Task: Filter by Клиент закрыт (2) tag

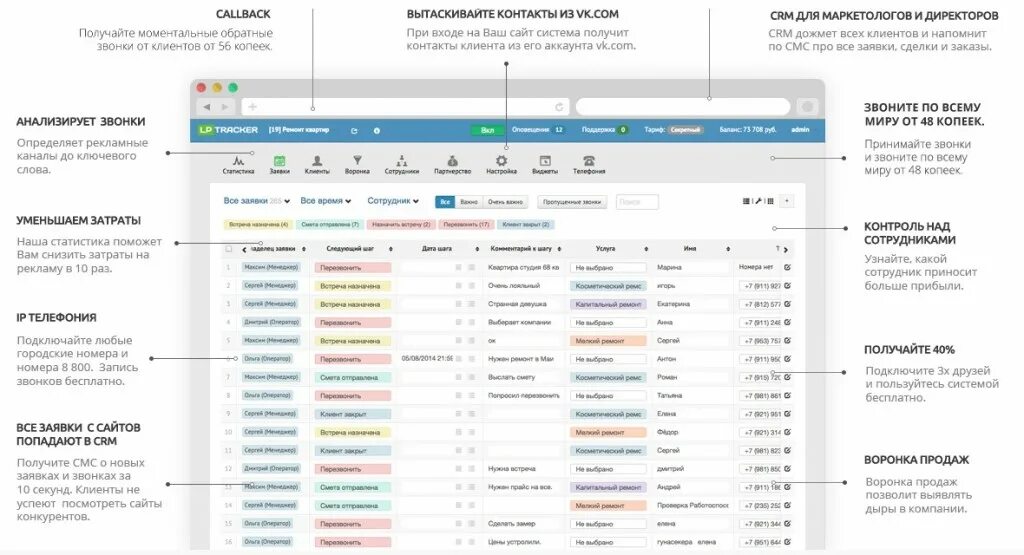Action: pos(526,225)
